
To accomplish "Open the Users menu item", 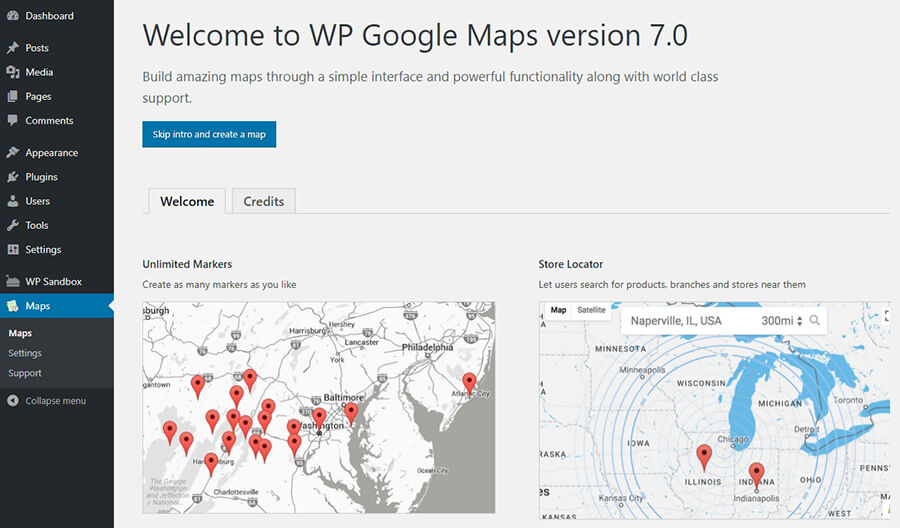I will tap(37, 201).
